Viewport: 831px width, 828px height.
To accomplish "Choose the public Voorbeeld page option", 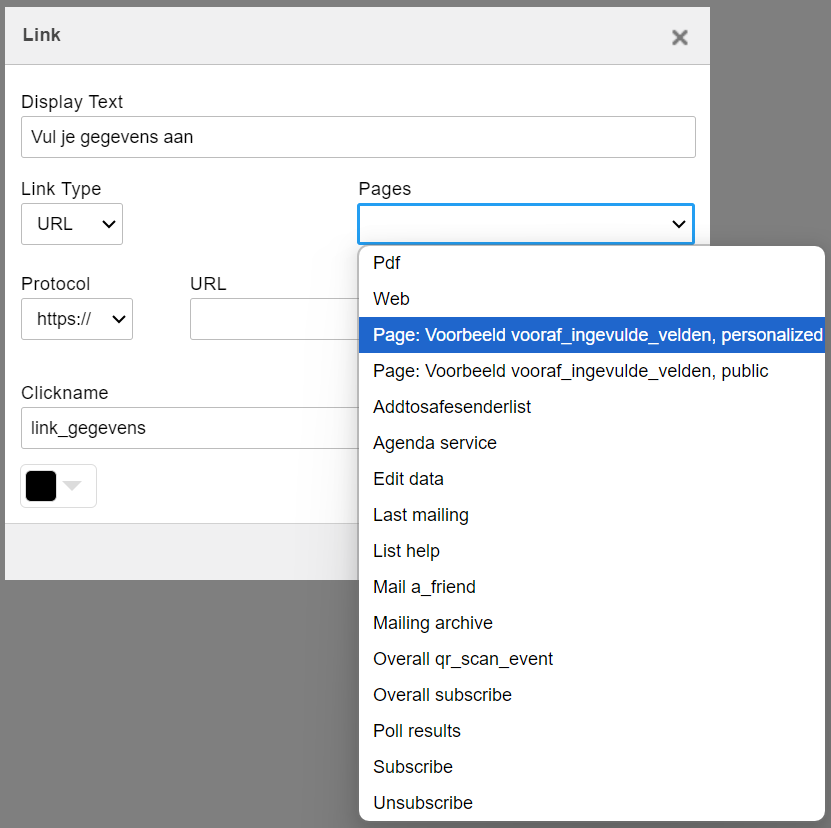I will (570, 371).
